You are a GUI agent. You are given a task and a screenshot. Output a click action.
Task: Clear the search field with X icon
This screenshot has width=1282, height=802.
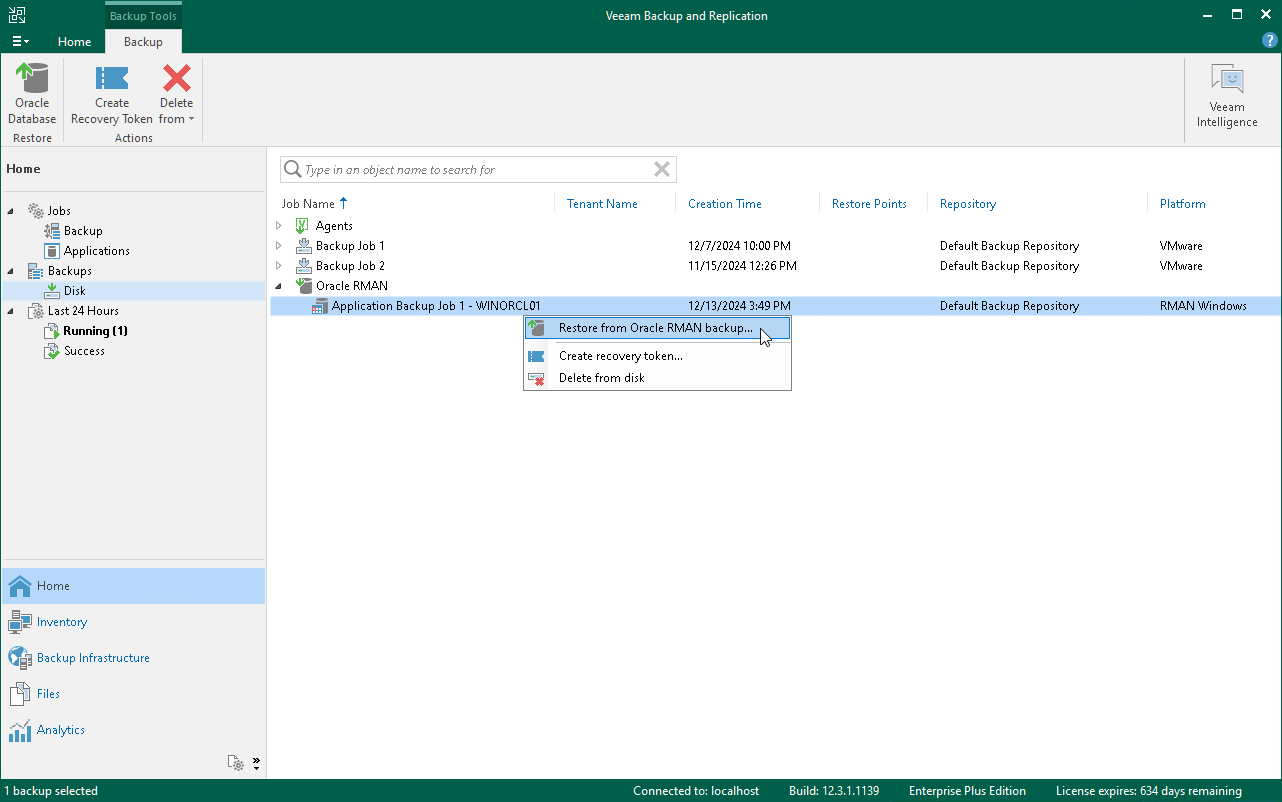(661, 170)
